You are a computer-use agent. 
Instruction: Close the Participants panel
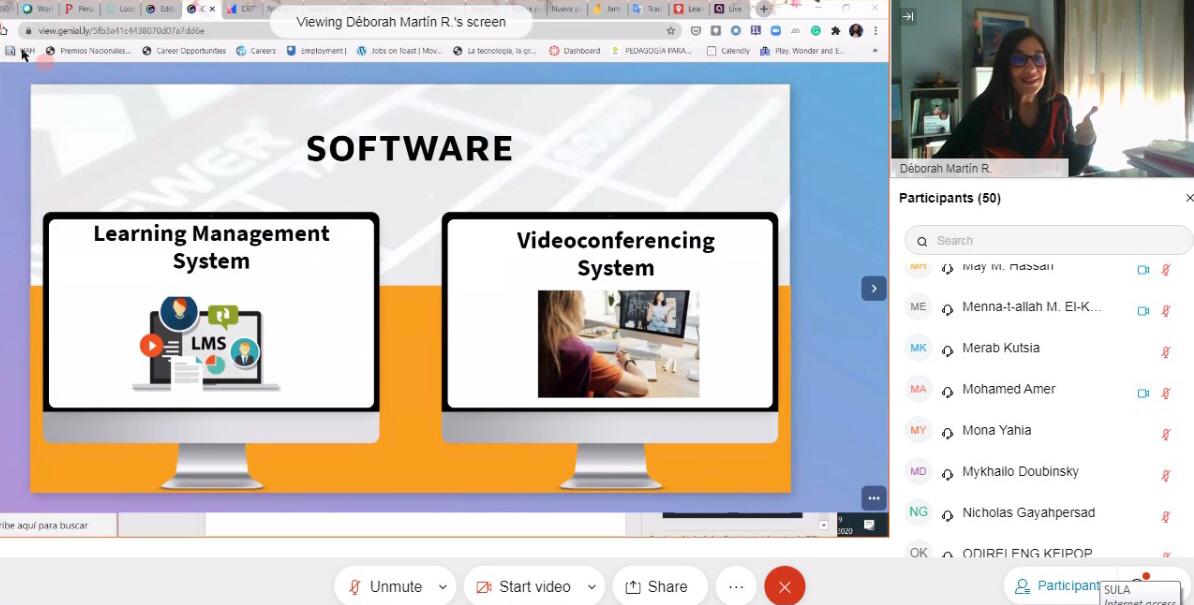tap(1188, 198)
